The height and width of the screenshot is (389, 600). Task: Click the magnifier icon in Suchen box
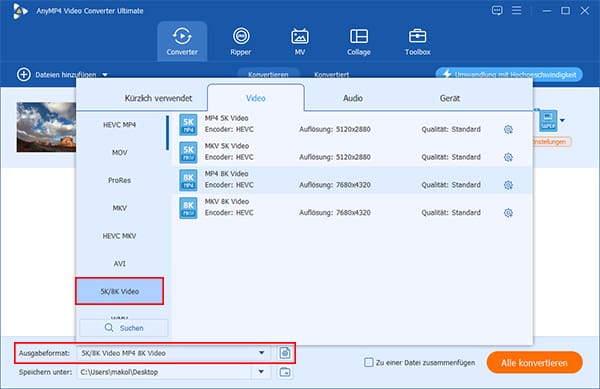[109, 328]
